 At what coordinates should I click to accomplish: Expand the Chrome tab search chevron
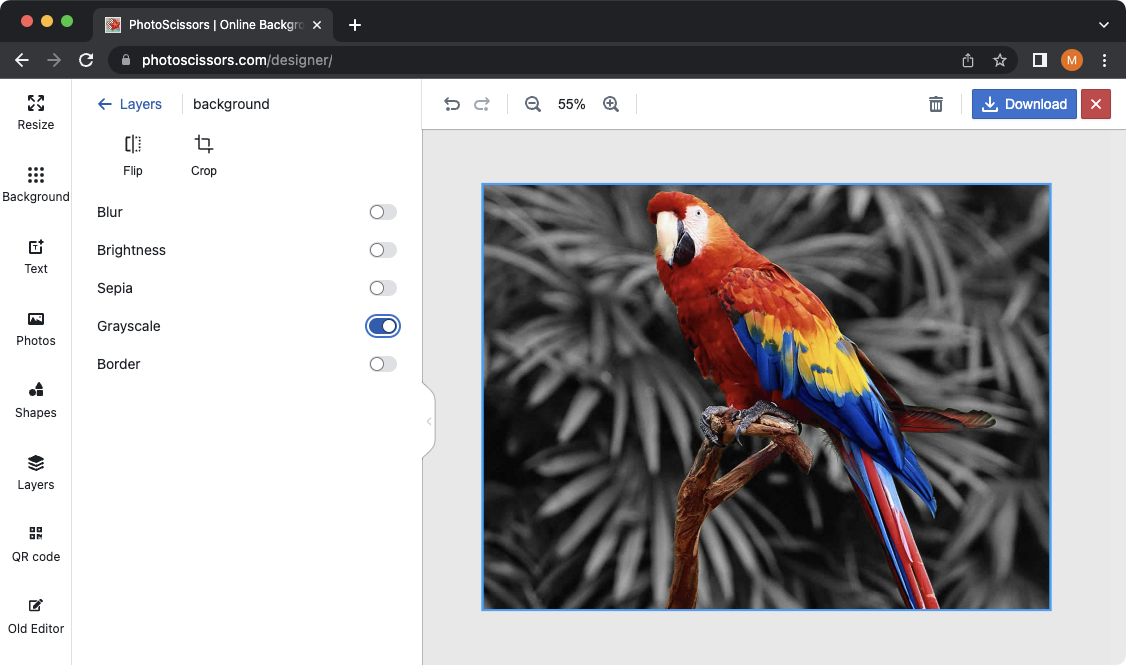pyautogui.click(x=1104, y=25)
